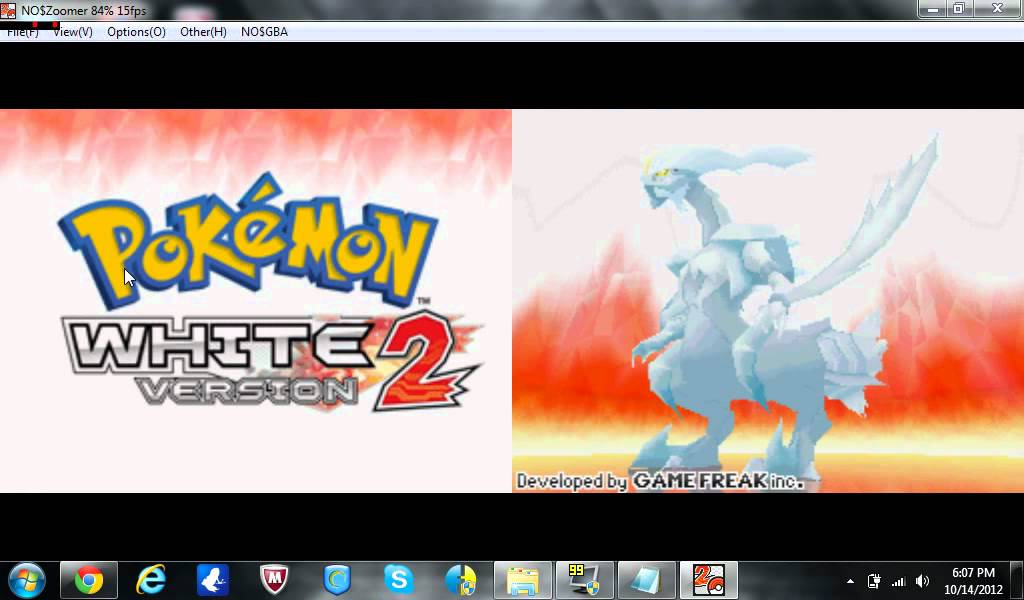Click the Show desktop strip after clock

[x=1017, y=580]
